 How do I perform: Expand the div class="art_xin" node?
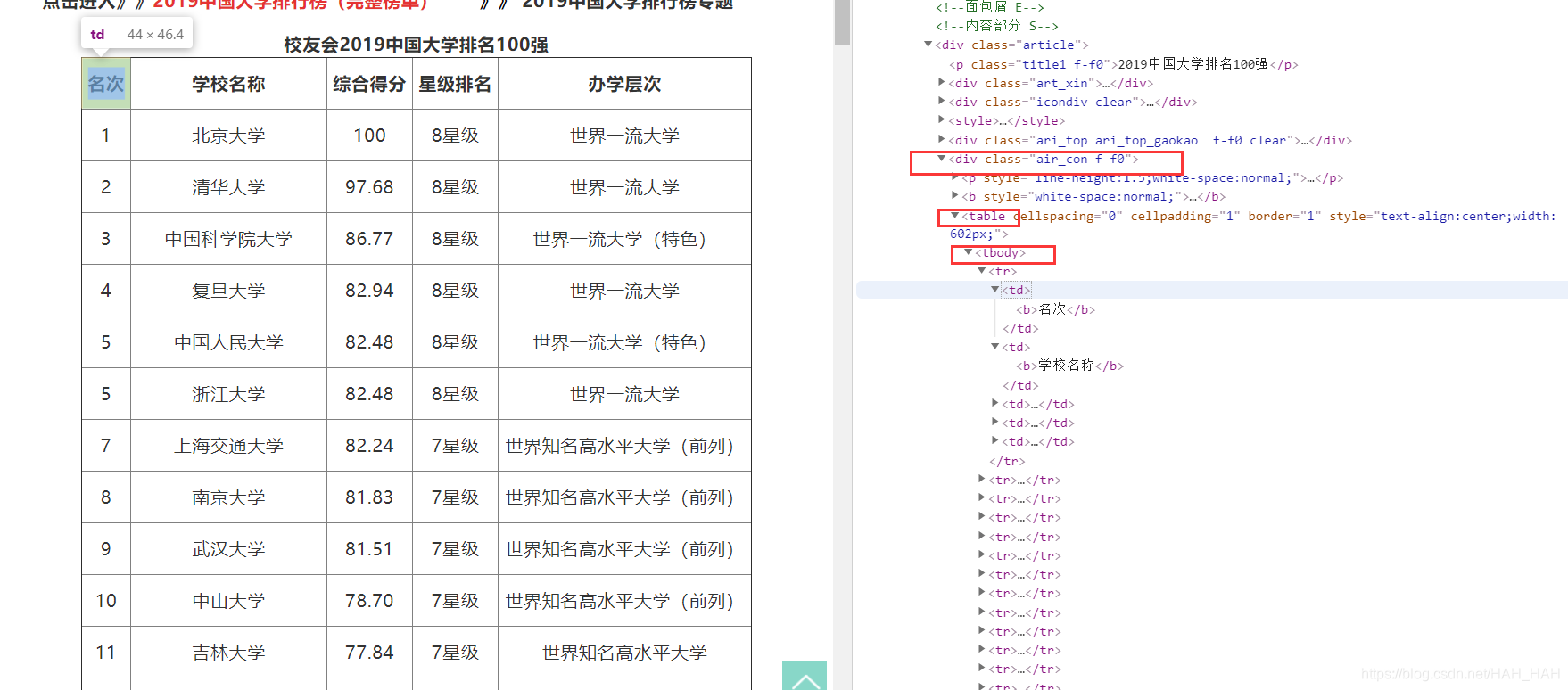[x=942, y=82]
